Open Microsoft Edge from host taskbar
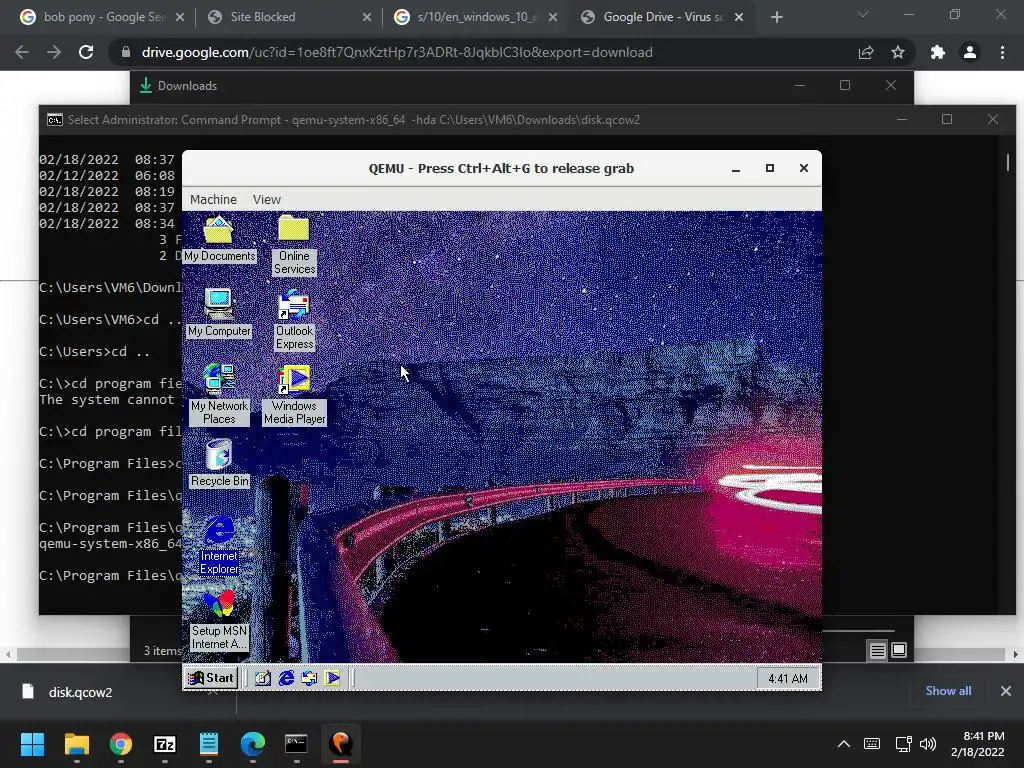The height and width of the screenshot is (768, 1024). point(253,744)
